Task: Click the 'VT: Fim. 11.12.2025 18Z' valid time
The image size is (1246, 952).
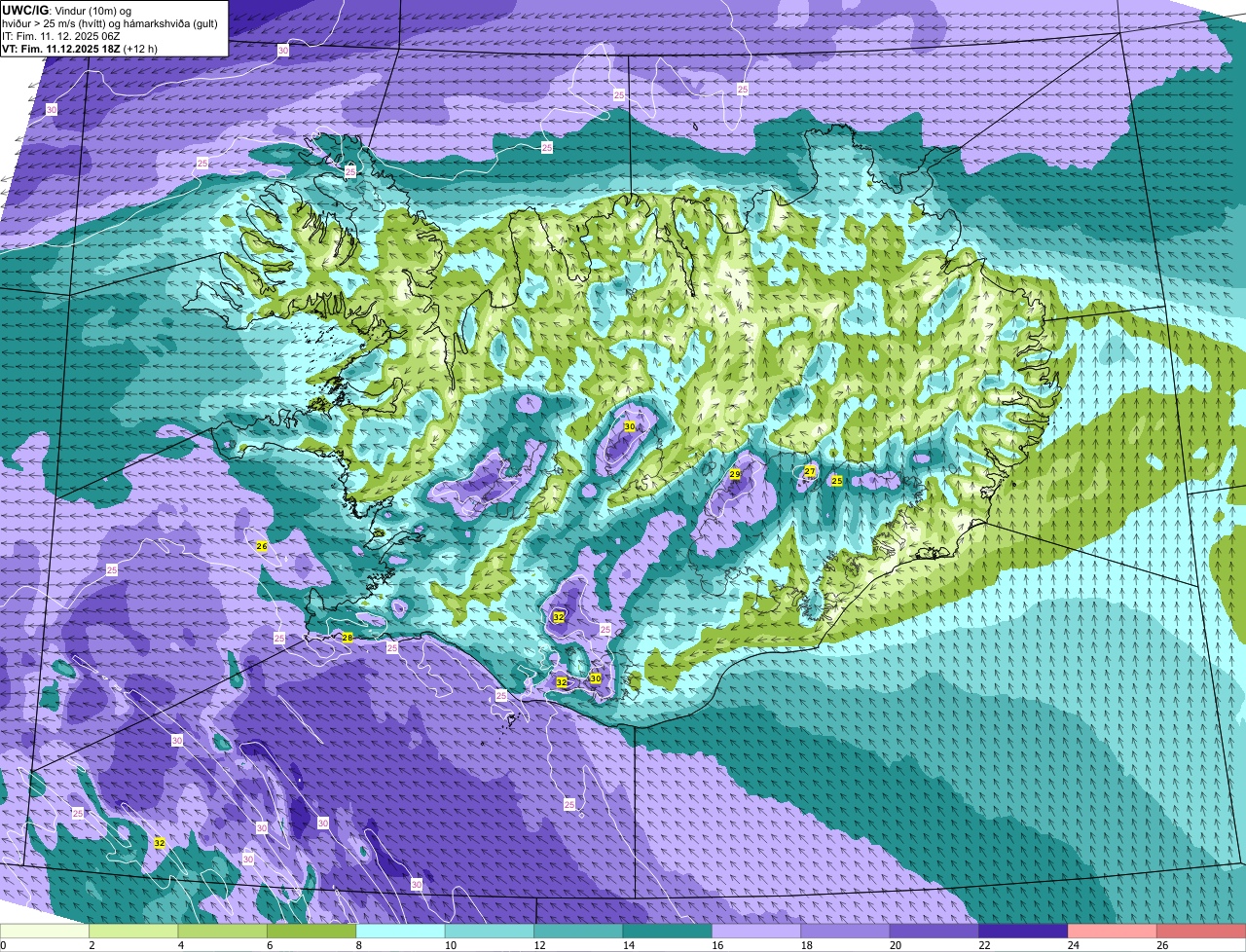Action: tap(60, 49)
